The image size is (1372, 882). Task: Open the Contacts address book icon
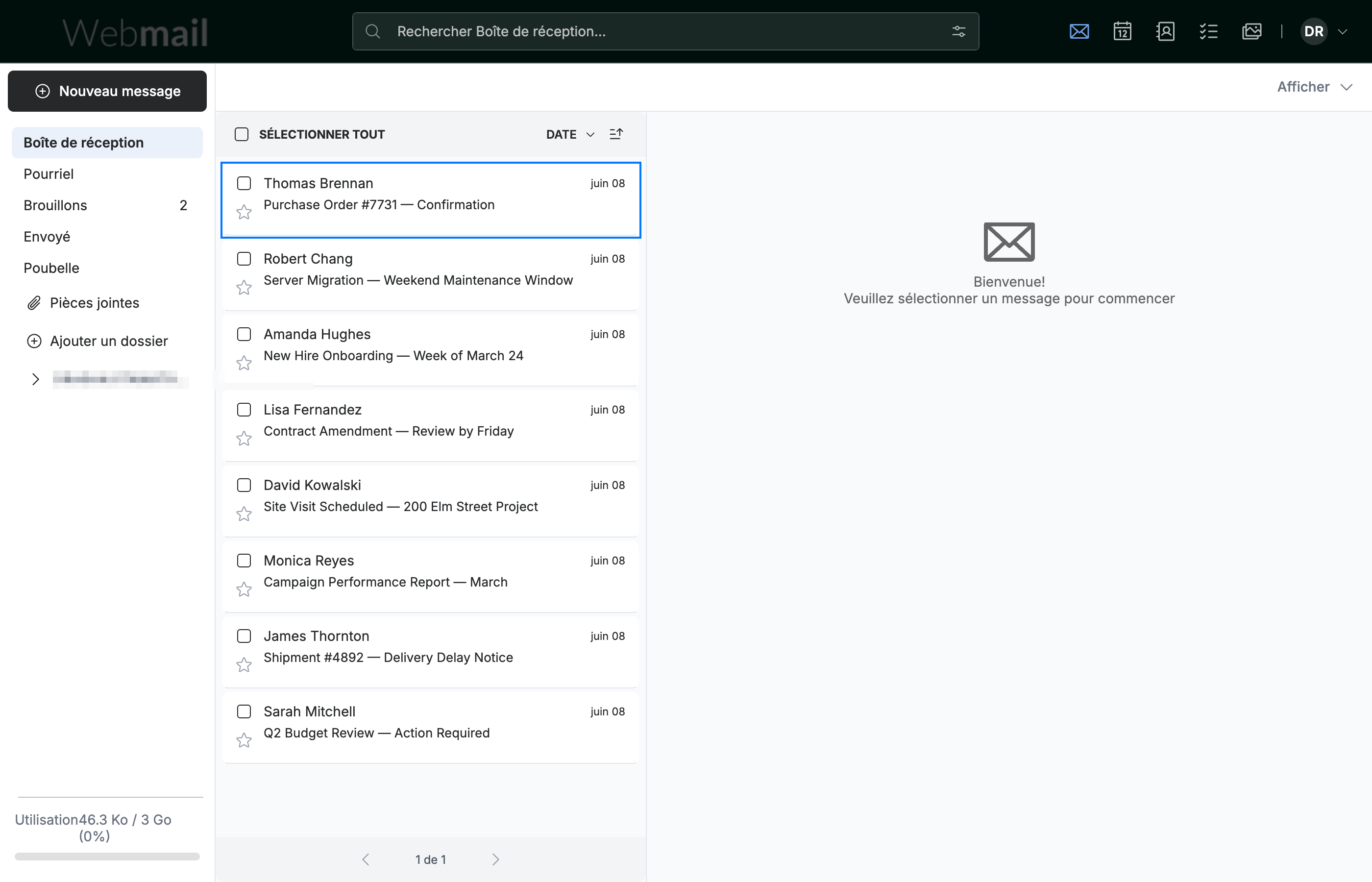1165,31
